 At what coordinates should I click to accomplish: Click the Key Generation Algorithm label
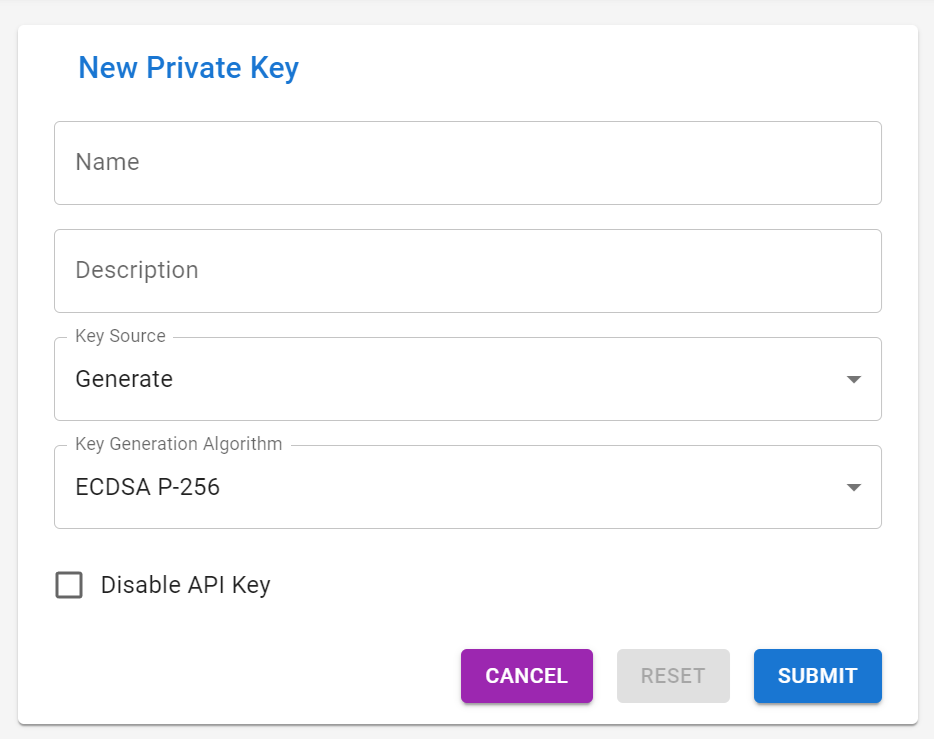coord(177,444)
